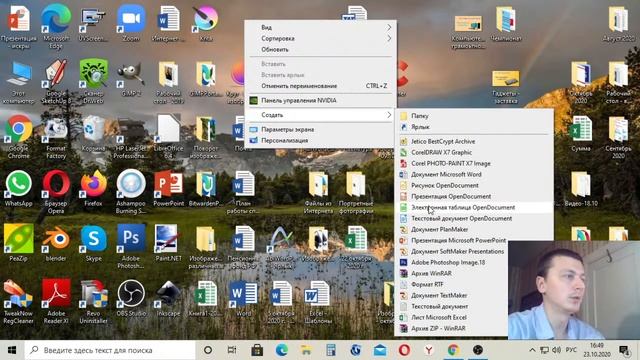Open the taskbar clock showing 23.10.2020

click(596, 350)
